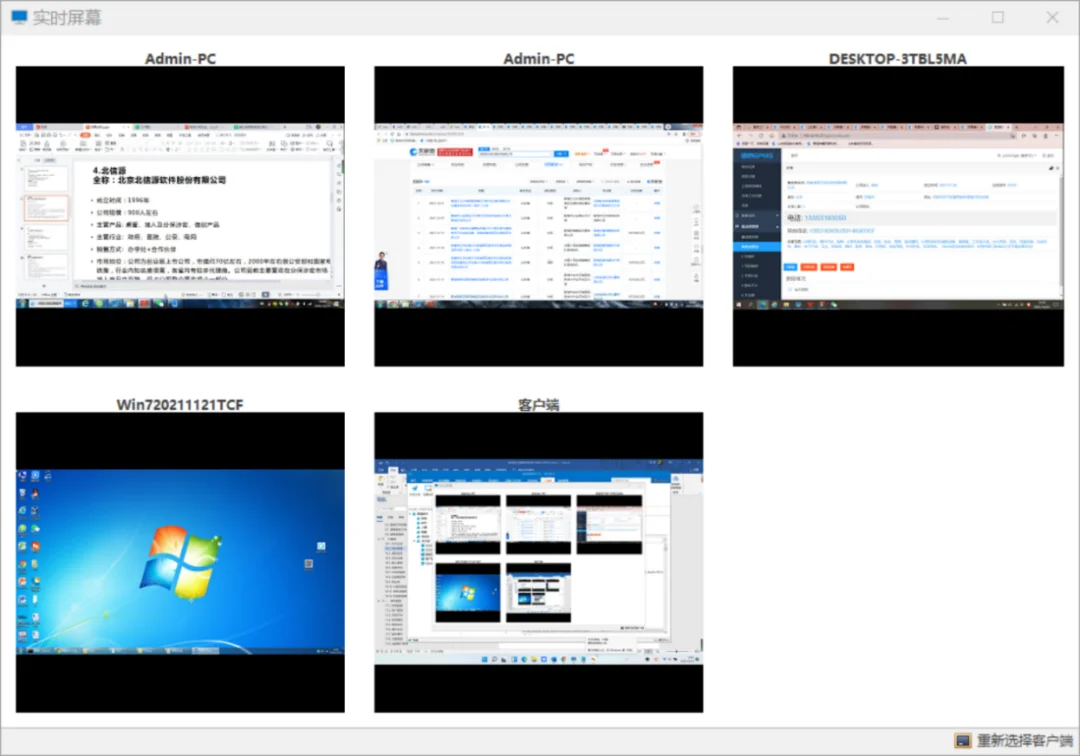Open the DESKTOP-3TBL5MA screen thumbnail
The image size is (1080, 756).
click(x=898, y=216)
